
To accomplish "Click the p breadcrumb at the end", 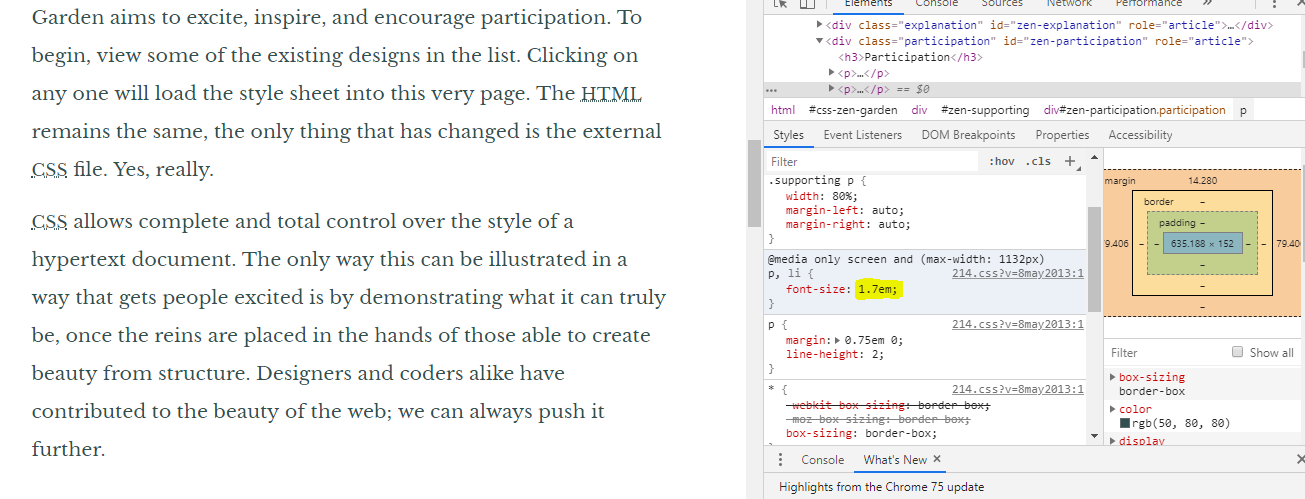I will 1243,110.
